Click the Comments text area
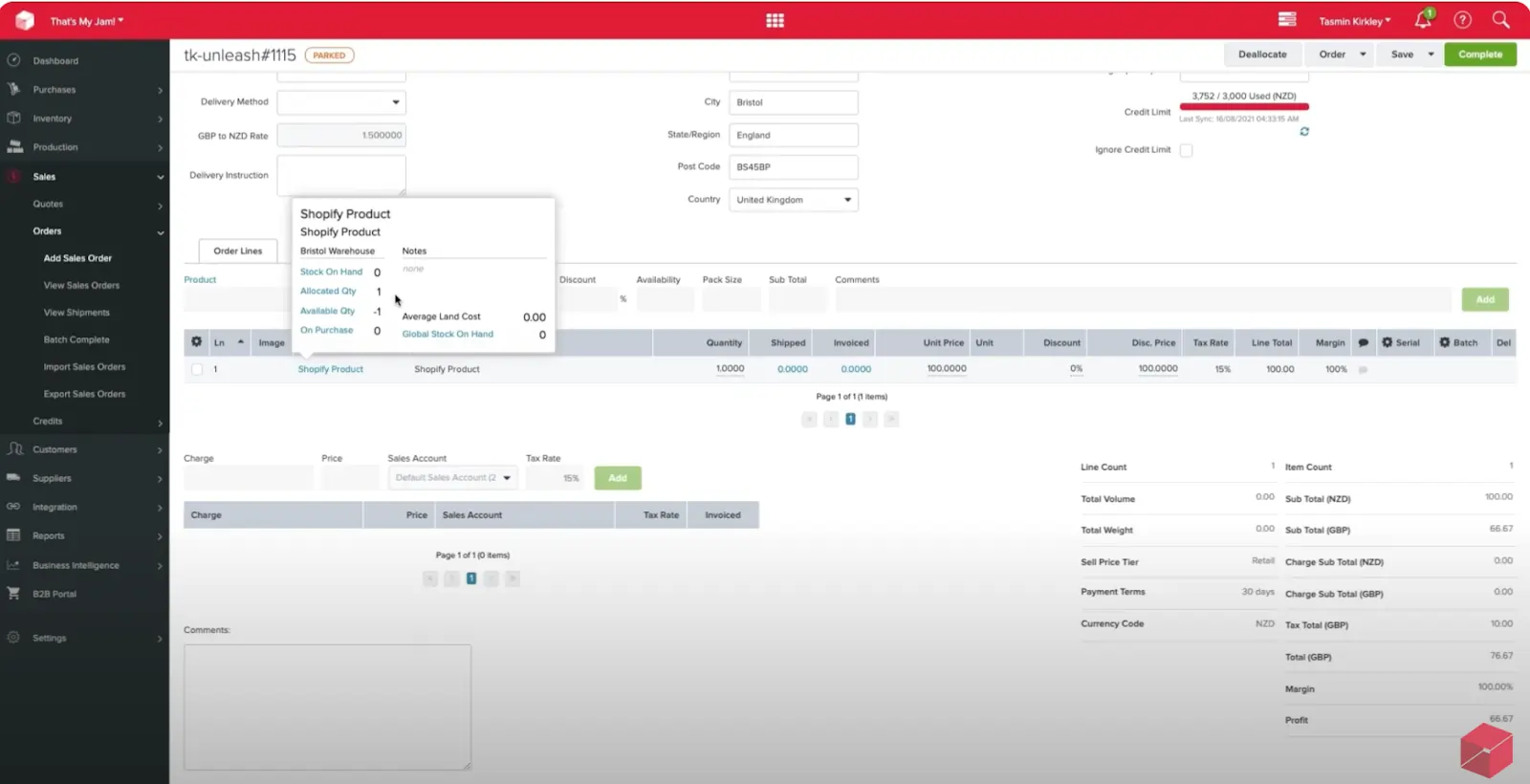1530x784 pixels. [x=327, y=708]
